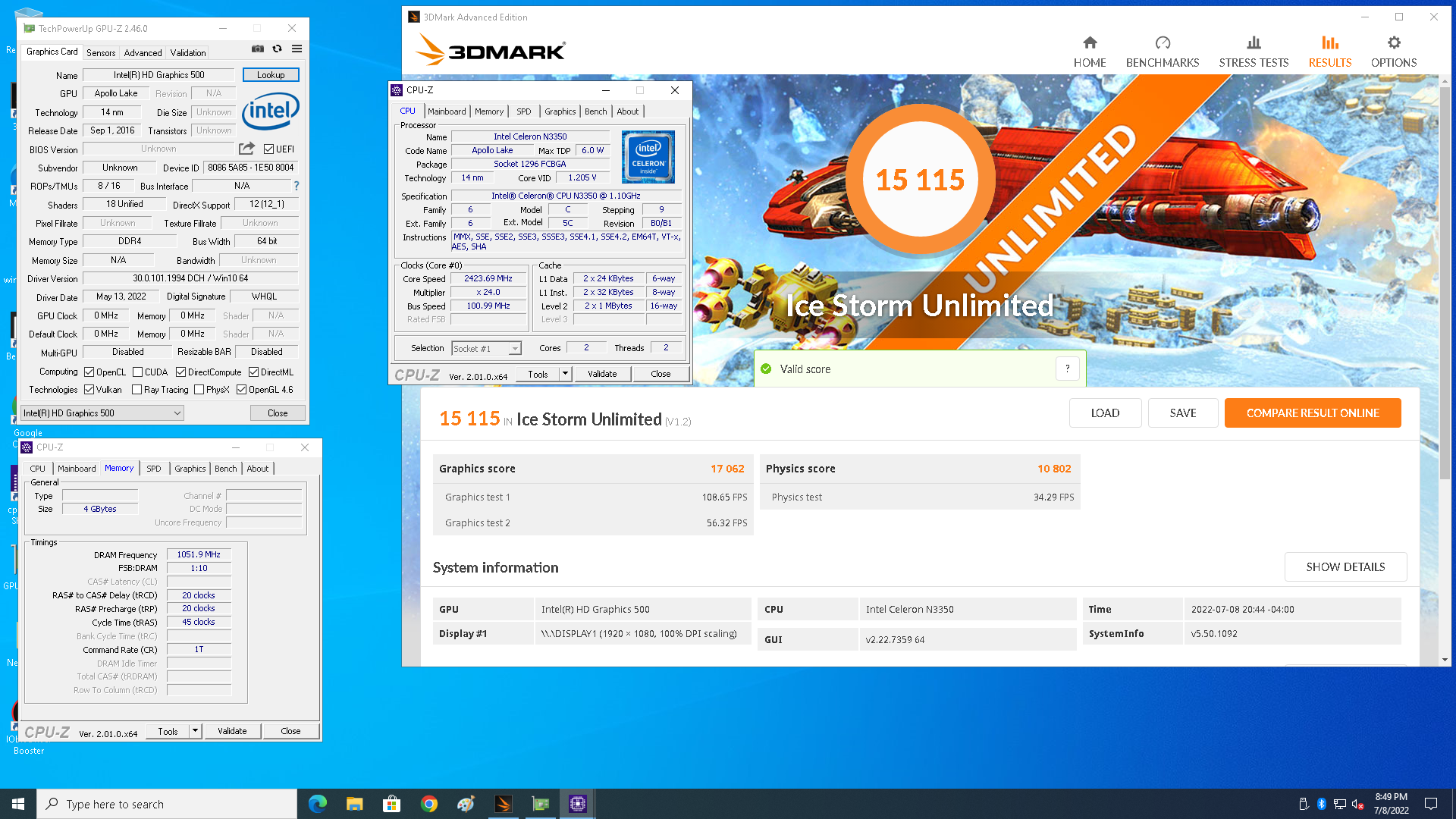Click the GPU-Z refresh icon
This screenshot has height=819, width=1456.
tap(278, 49)
